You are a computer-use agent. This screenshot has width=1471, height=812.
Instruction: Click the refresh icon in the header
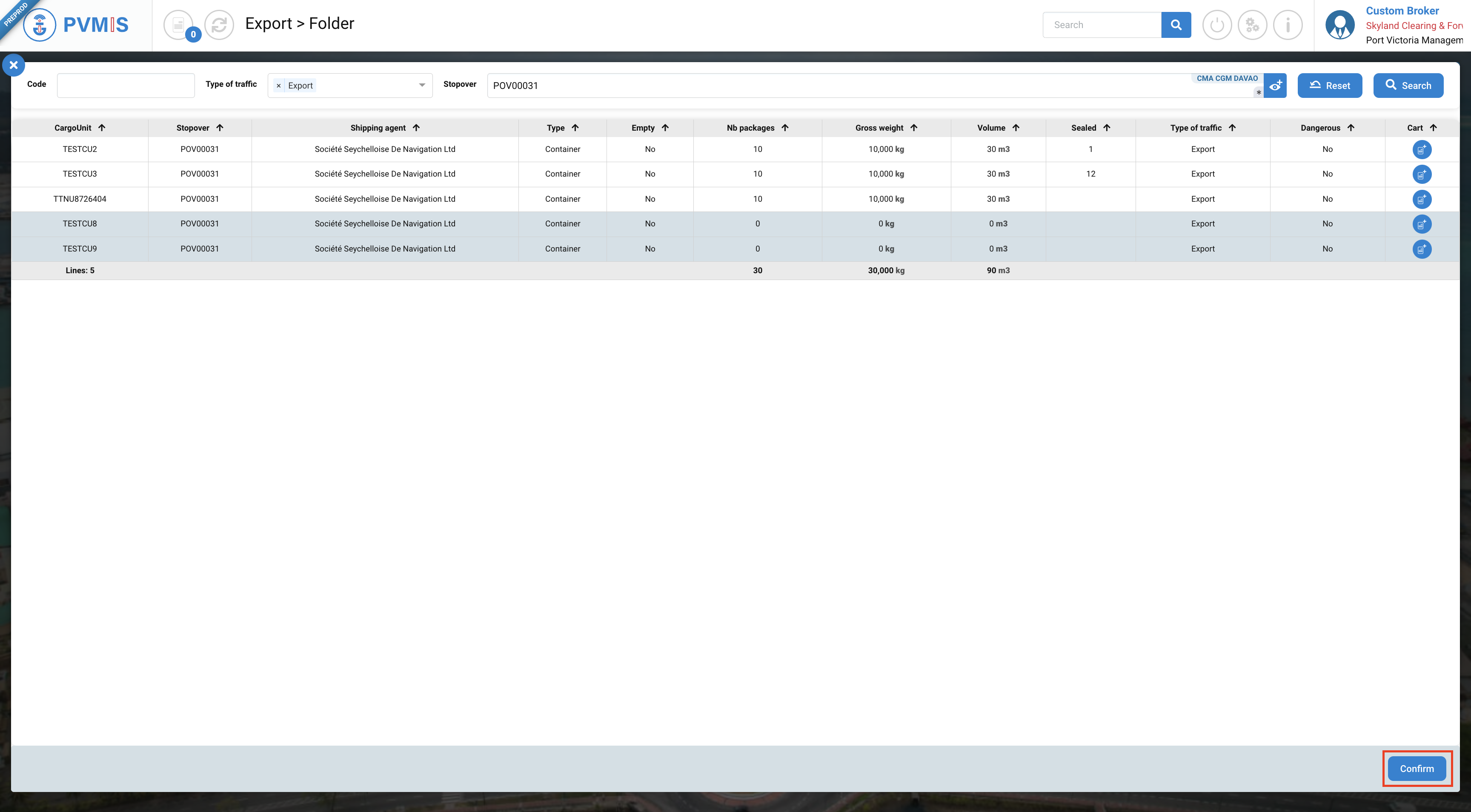(219, 25)
